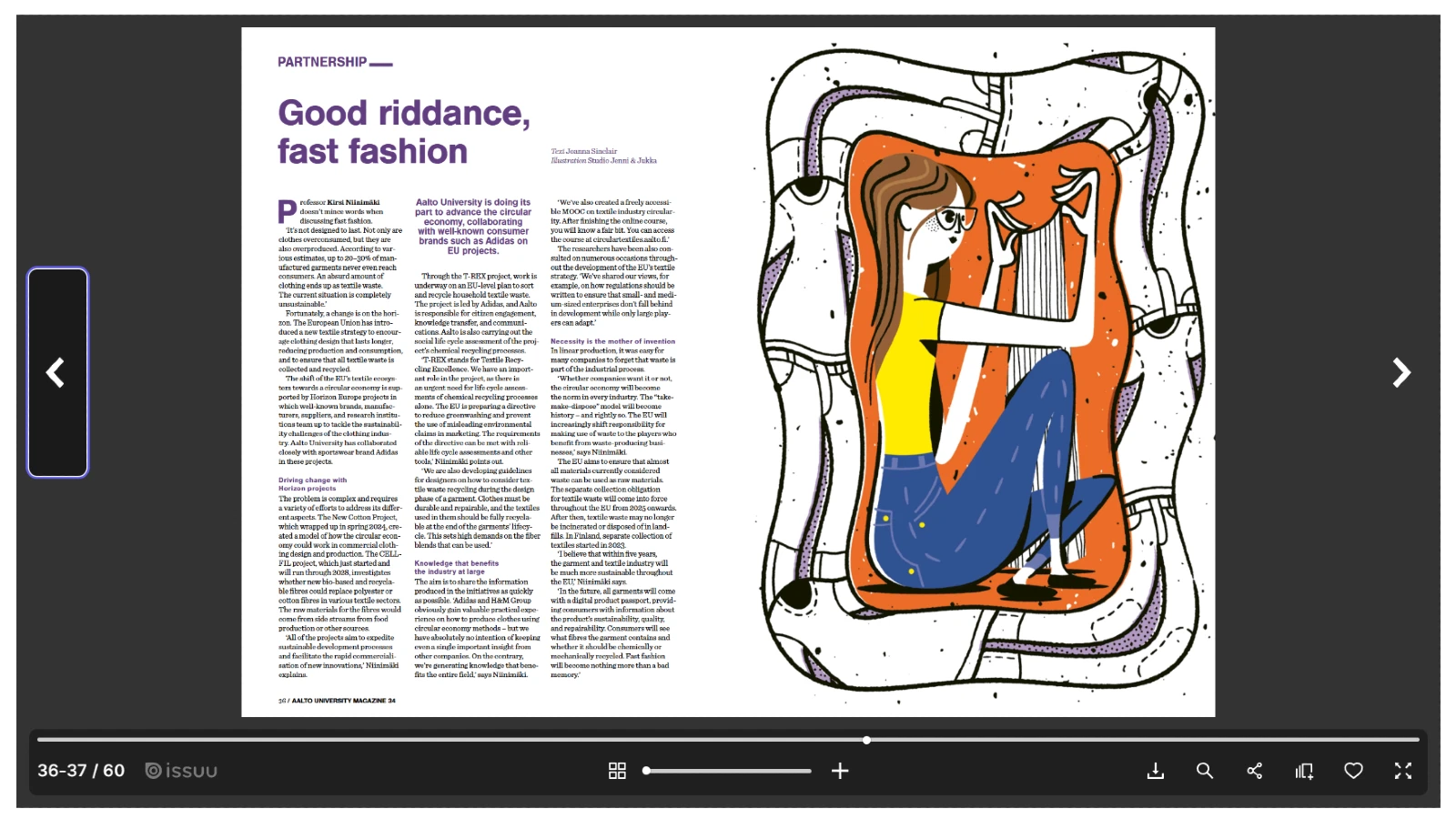
Task: Click the PARTNERSHIP section label
Action: pyautogui.click(x=335, y=62)
